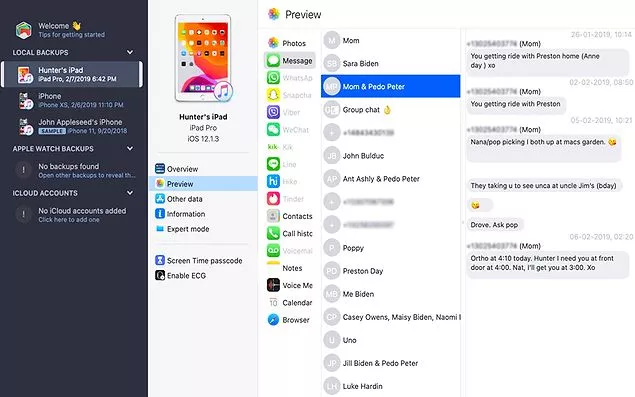Click the Enable ECG watch icon
The width and height of the screenshot is (635, 397).
pos(160,275)
